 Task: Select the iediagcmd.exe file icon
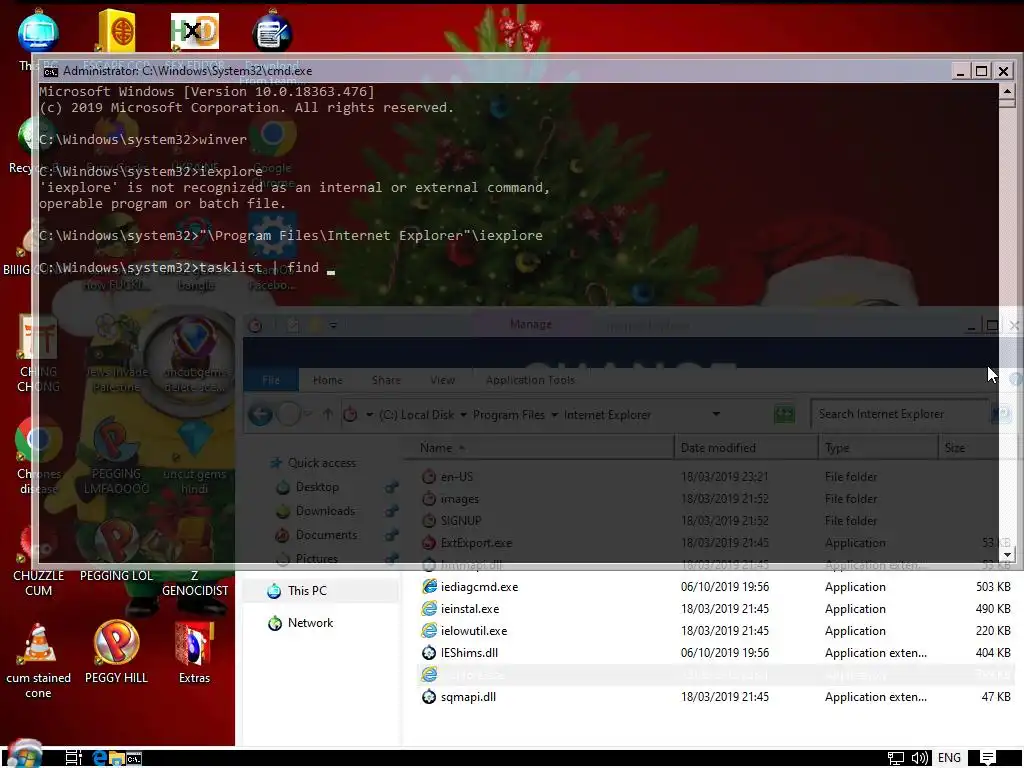tap(429, 586)
